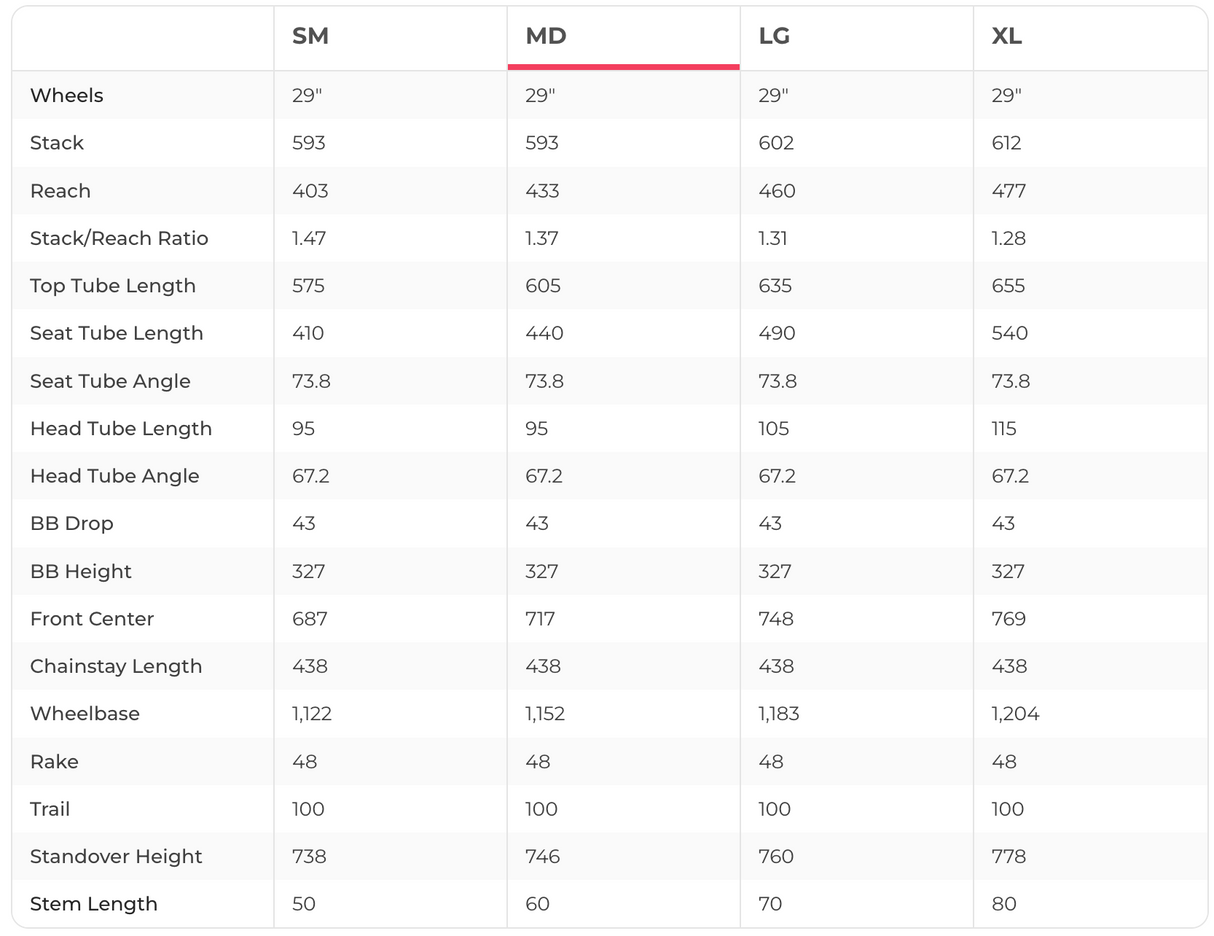Click the LG reach value 460
The height and width of the screenshot is (936, 1214).
(x=776, y=191)
